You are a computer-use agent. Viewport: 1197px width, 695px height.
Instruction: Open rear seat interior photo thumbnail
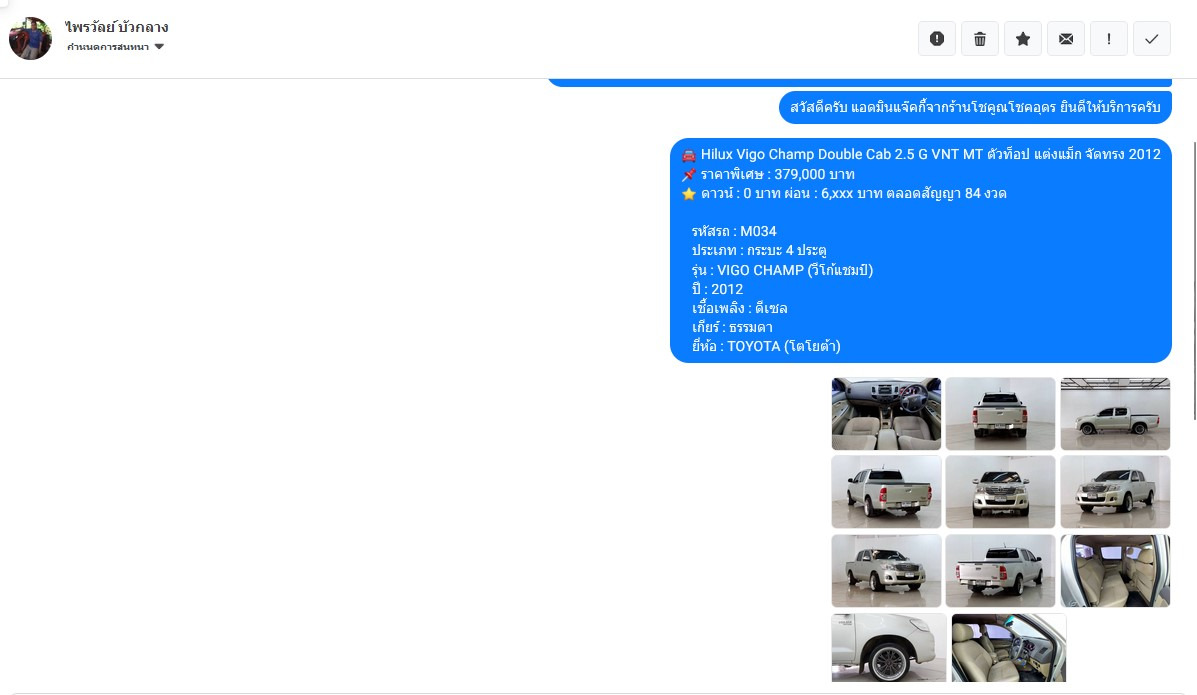click(1115, 571)
